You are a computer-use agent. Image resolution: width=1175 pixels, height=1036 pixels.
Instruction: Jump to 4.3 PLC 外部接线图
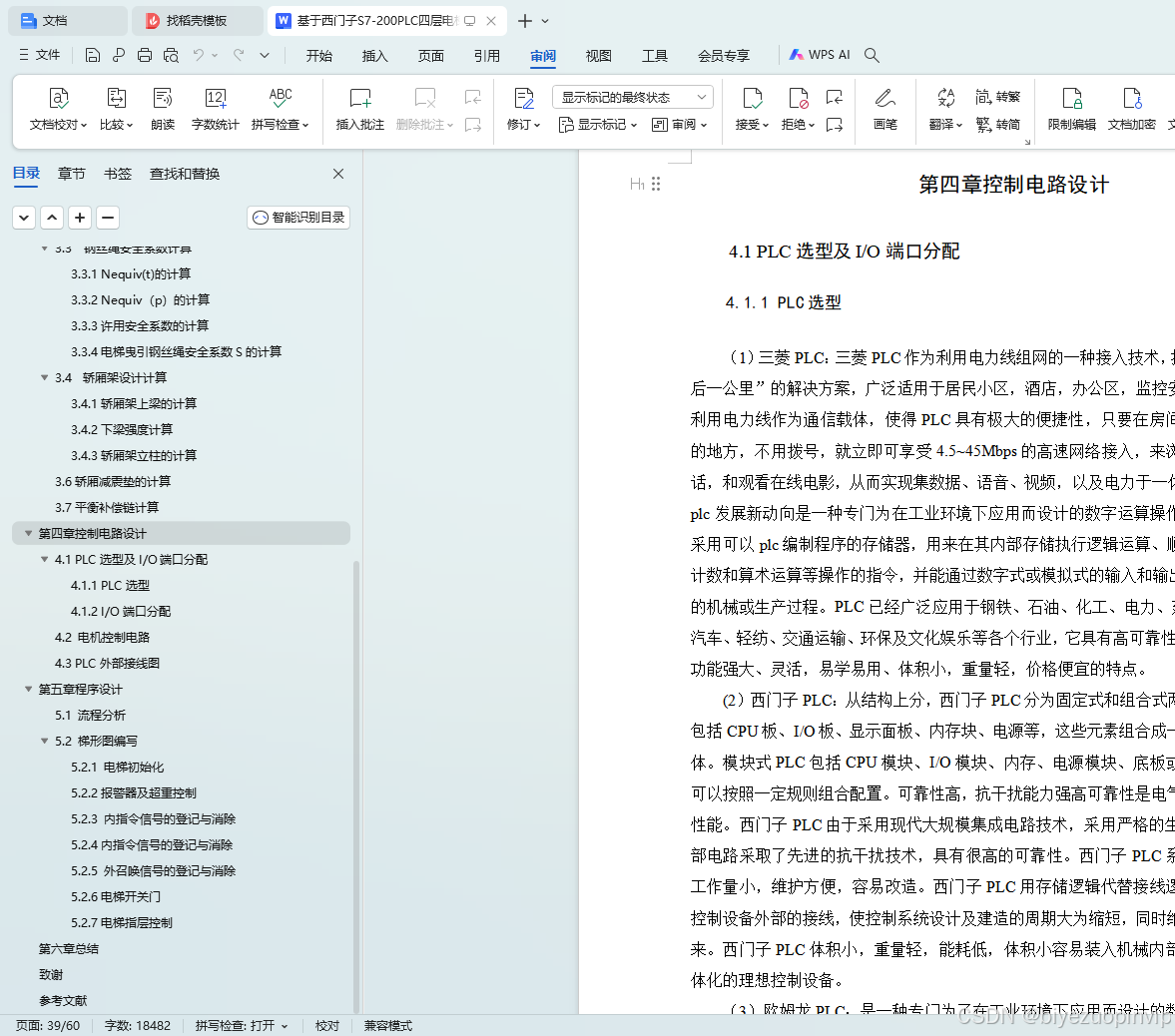click(107, 663)
